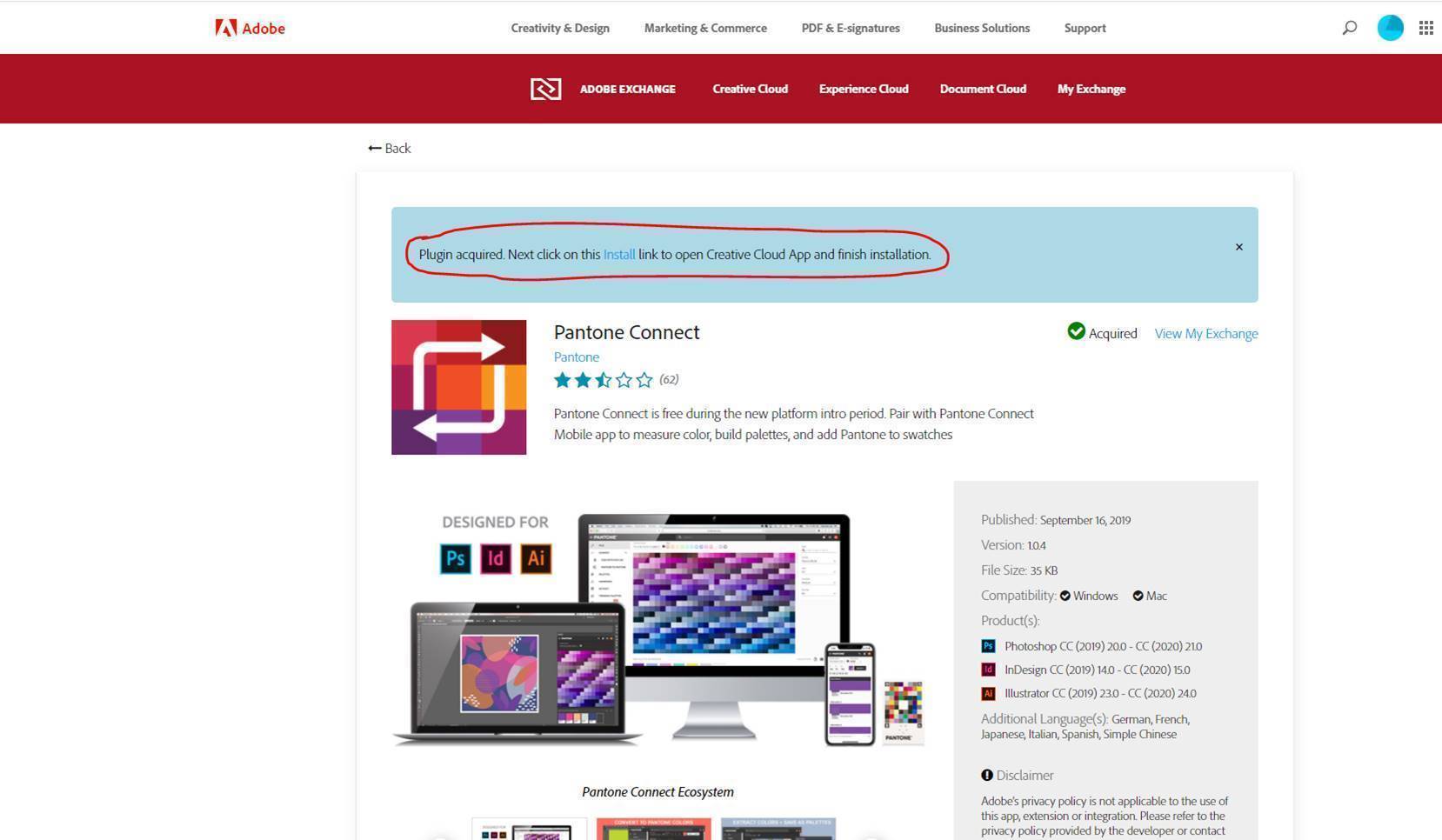This screenshot has height=840, width=1442.
Task: Select the Photoshop product icon
Action: 989,645
